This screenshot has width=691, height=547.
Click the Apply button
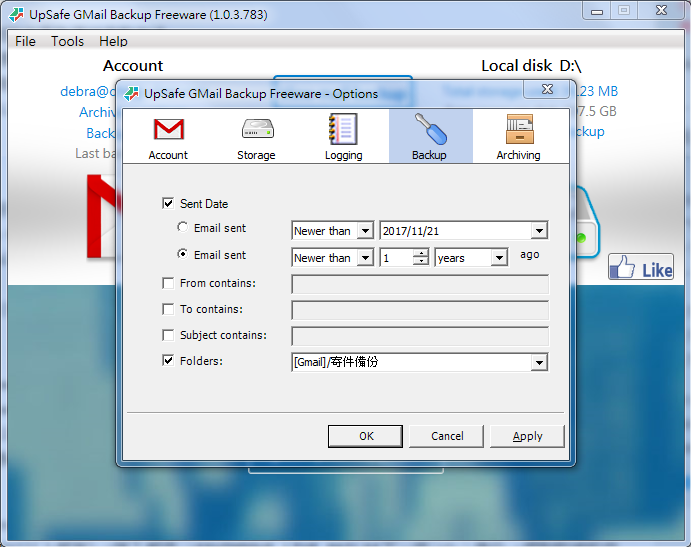pos(527,436)
